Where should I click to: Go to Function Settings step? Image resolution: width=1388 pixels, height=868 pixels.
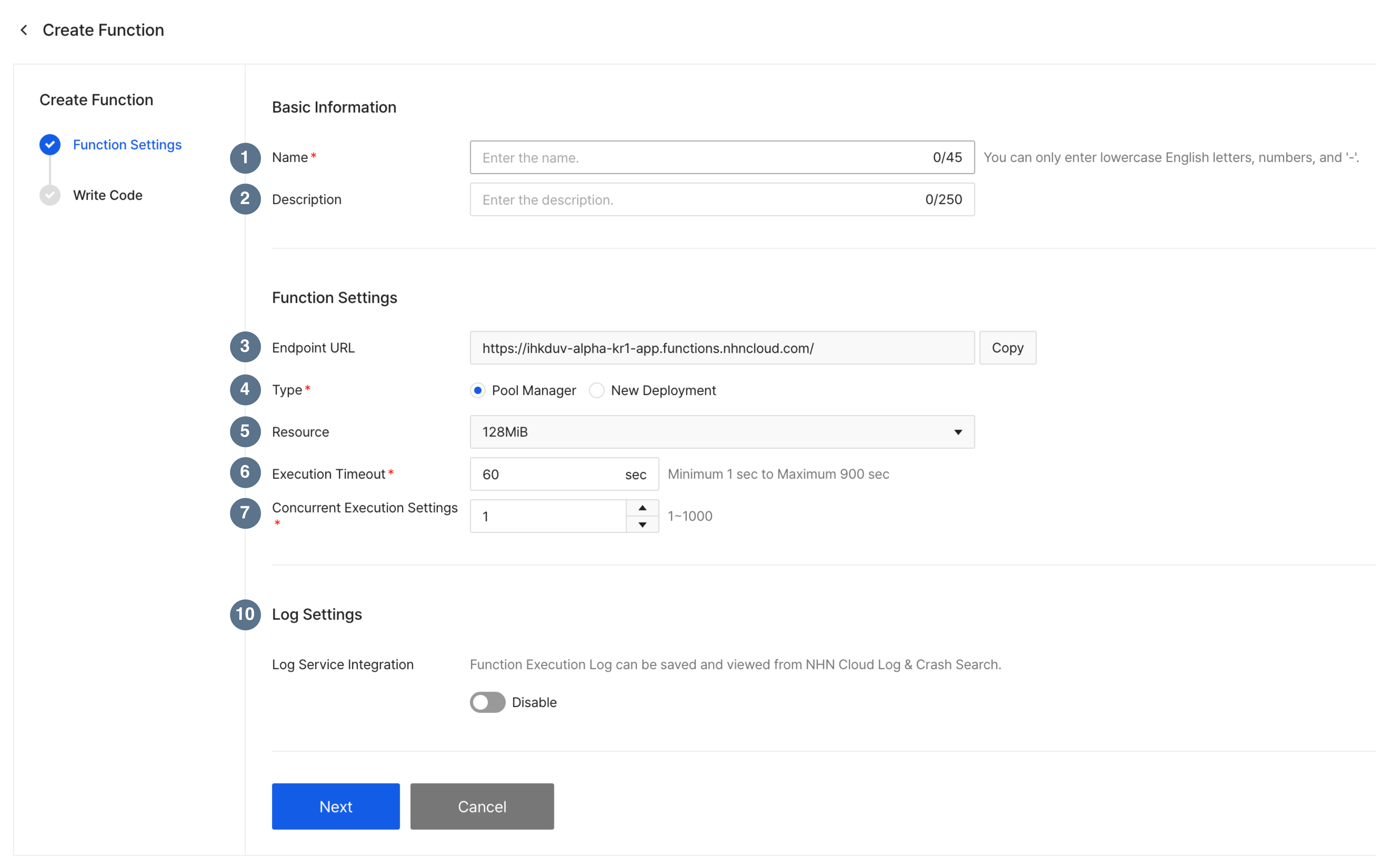[127, 145]
